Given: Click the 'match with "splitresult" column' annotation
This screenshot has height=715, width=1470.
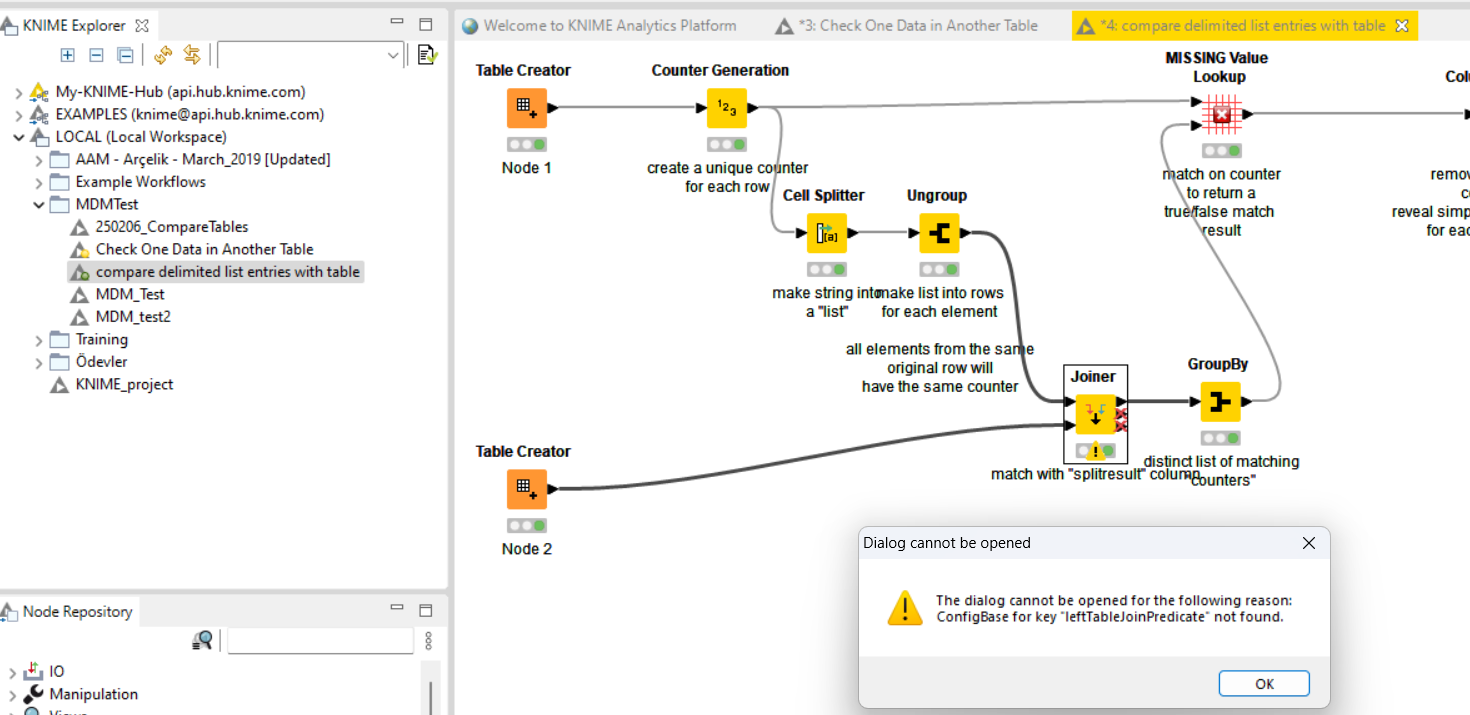Looking at the screenshot, I should [x=1095, y=474].
